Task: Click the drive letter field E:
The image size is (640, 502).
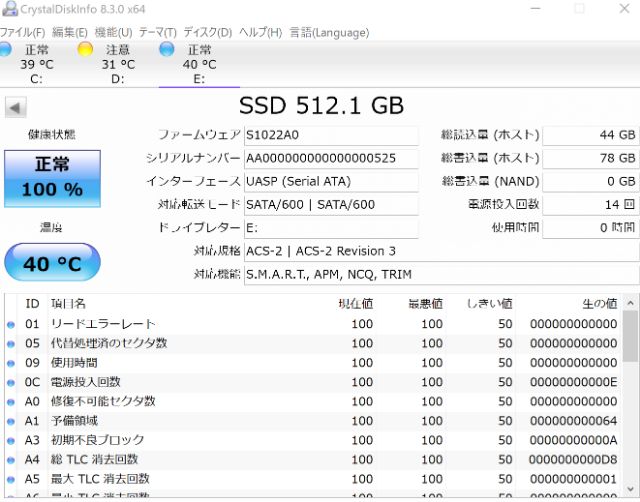Action: click(x=331, y=228)
